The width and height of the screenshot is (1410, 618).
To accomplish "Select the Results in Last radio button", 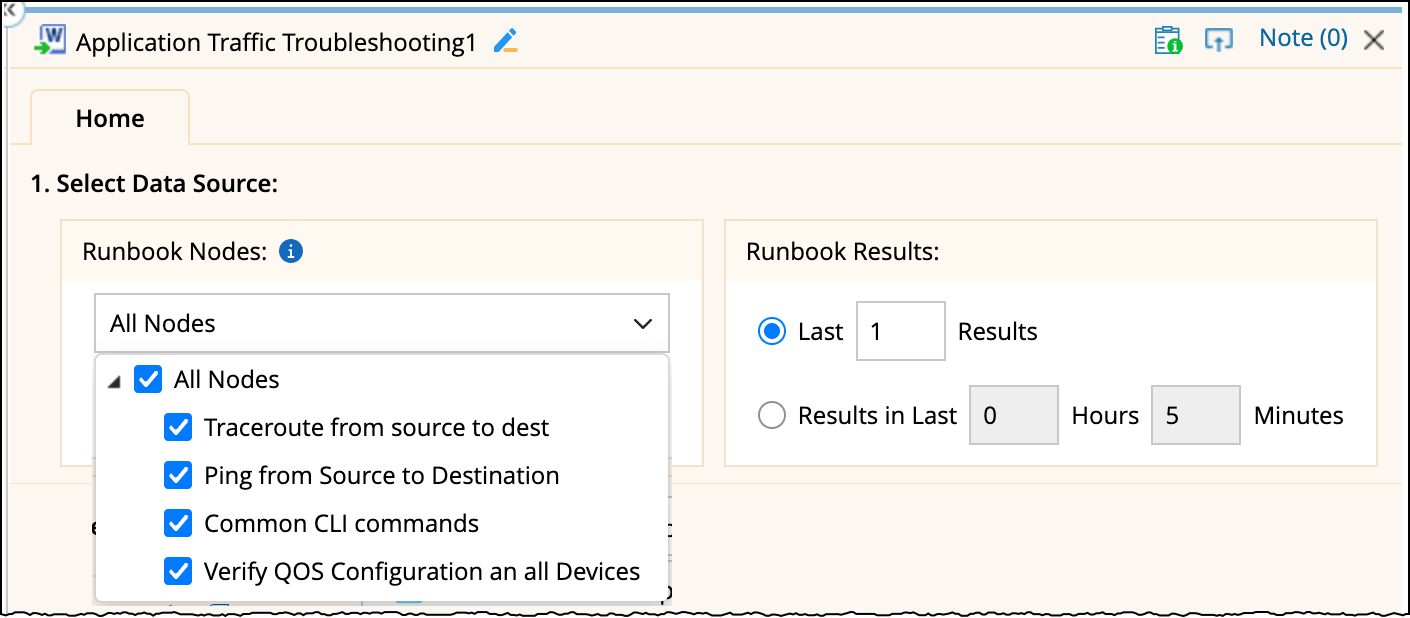I will (772, 416).
